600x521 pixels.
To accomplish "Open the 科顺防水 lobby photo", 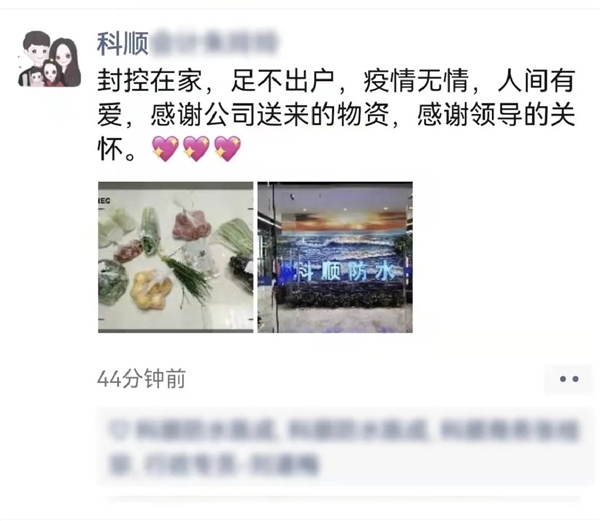I will click(x=335, y=257).
